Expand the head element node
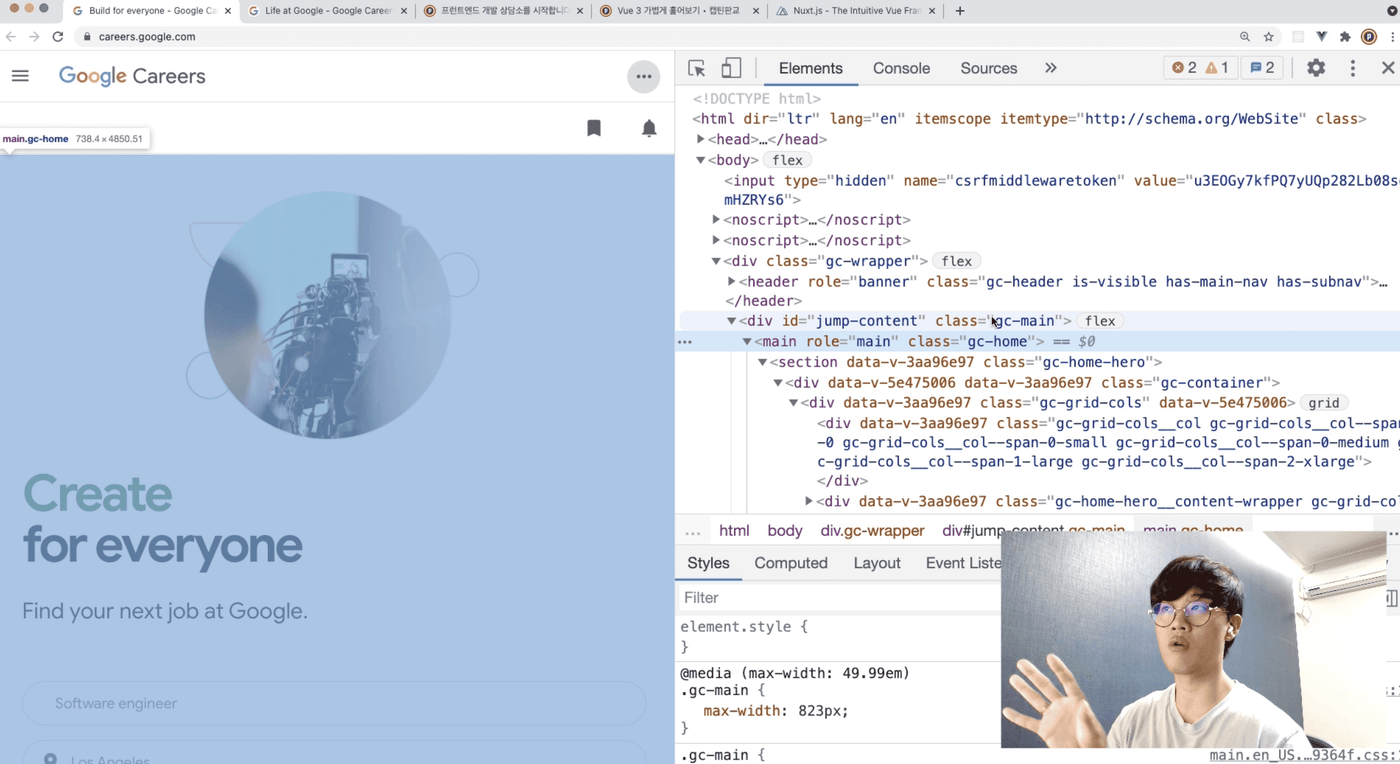This screenshot has height=764, width=1400. tap(700, 139)
